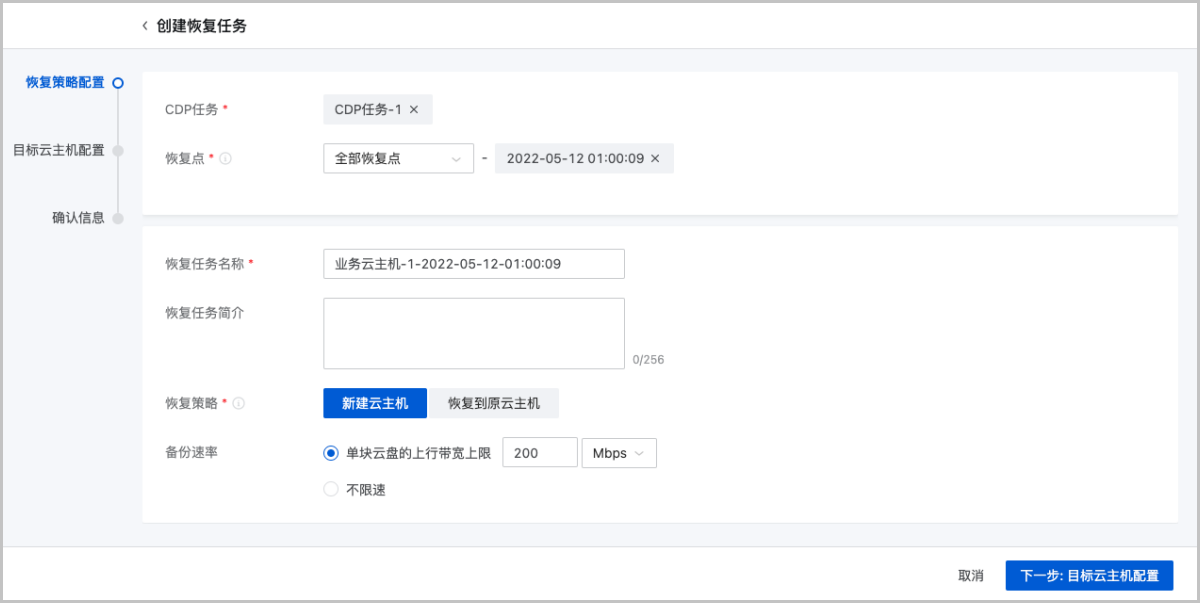Go to the 目标云主机配置 step label
The width and height of the screenshot is (1200, 603).
tap(58, 151)
